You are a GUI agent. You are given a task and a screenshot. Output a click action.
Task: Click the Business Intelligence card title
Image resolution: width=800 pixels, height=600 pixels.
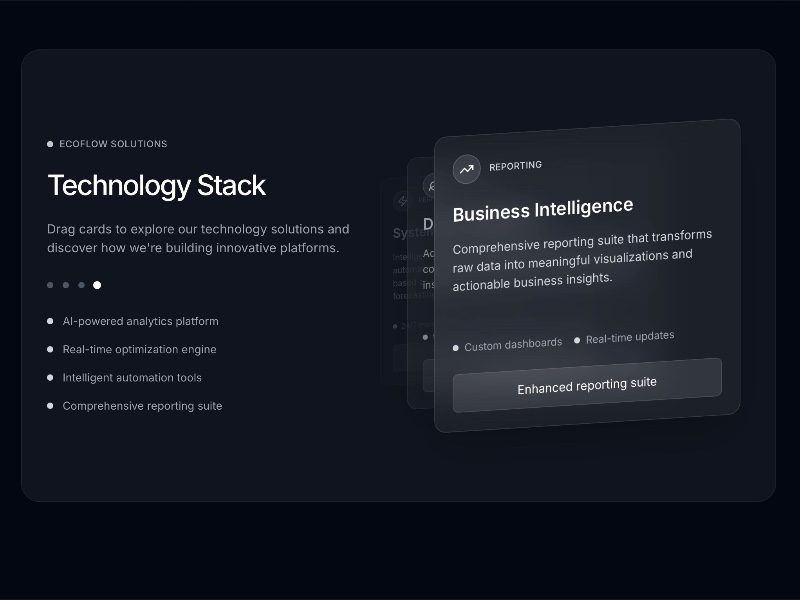coord(543,210)
